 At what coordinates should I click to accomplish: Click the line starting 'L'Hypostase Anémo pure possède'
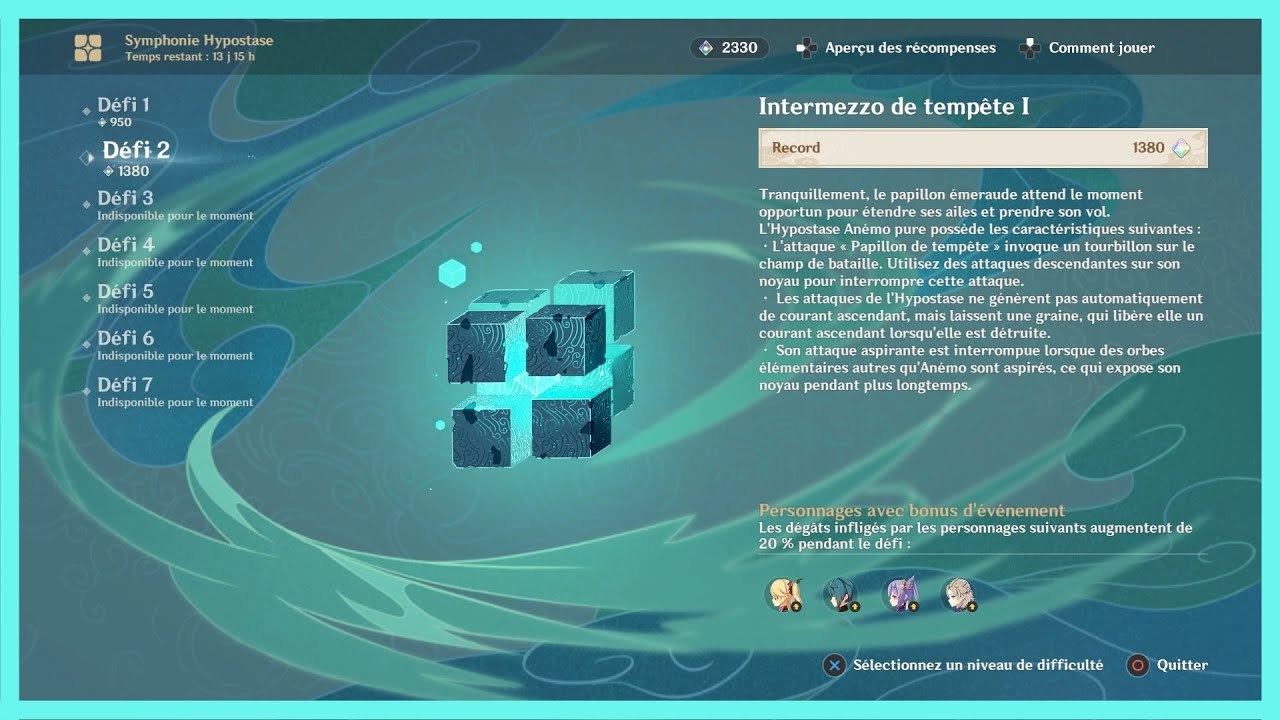click(981, 229)
